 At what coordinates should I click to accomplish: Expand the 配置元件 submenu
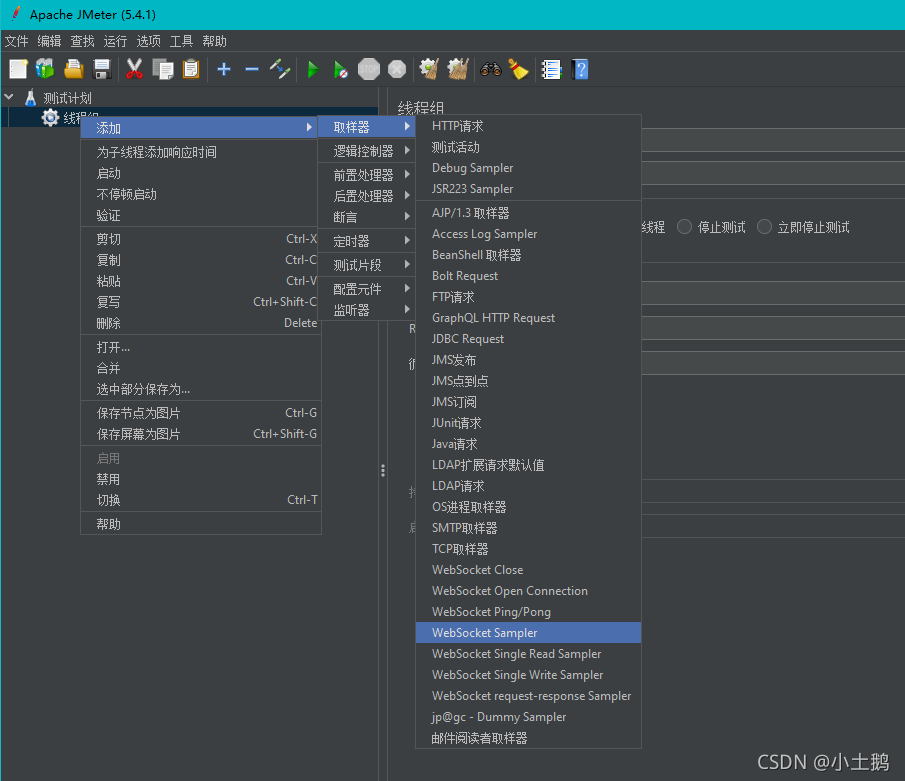point(366,289)
